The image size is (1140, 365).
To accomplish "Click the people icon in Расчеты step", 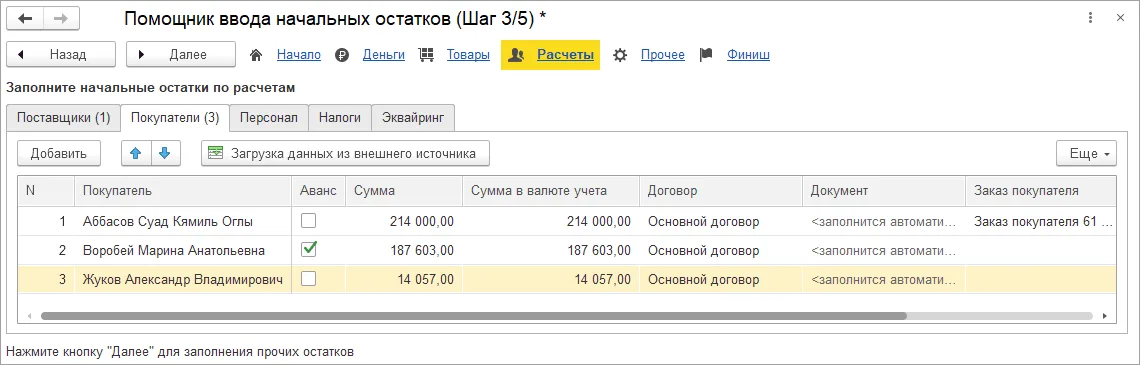I will click(516, 55).
